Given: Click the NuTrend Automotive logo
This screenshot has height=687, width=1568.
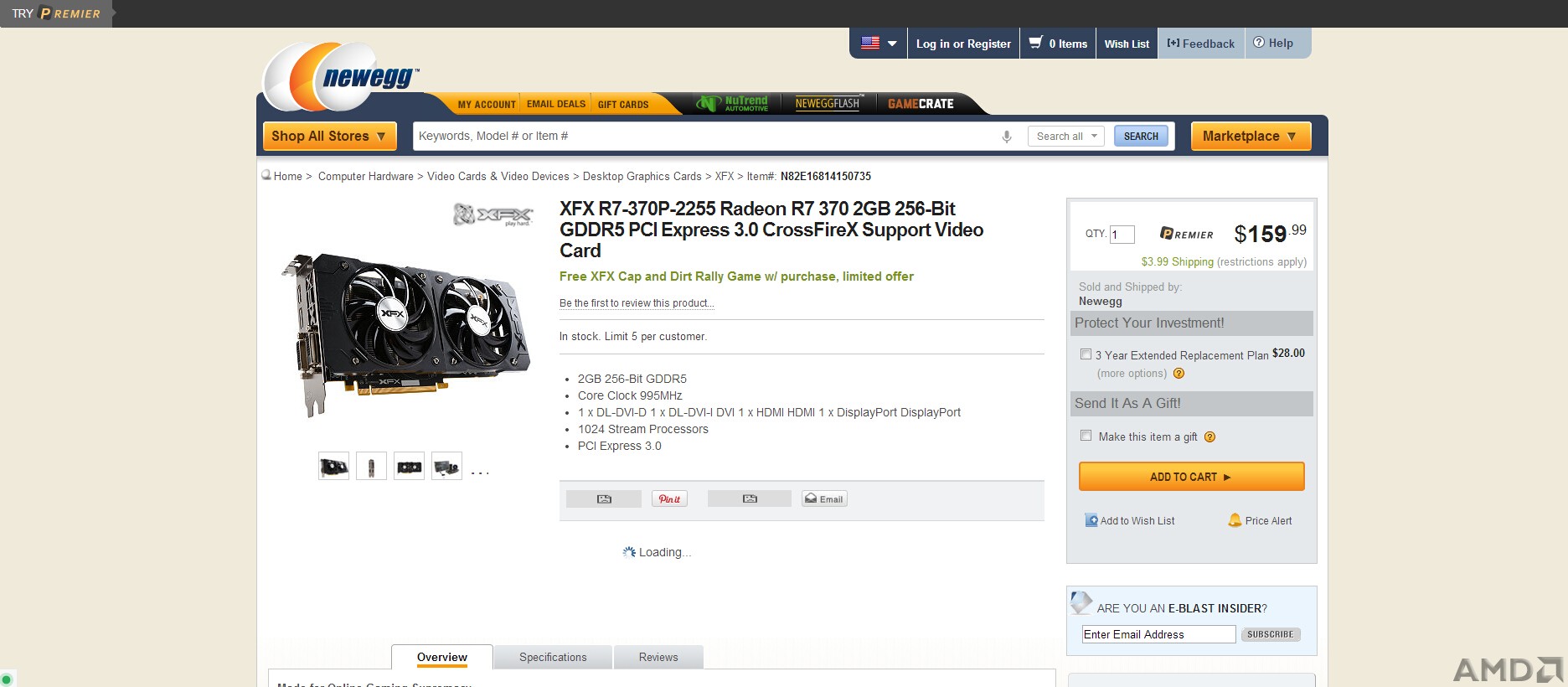Looking at the screenshot, I should click(732, 103).
